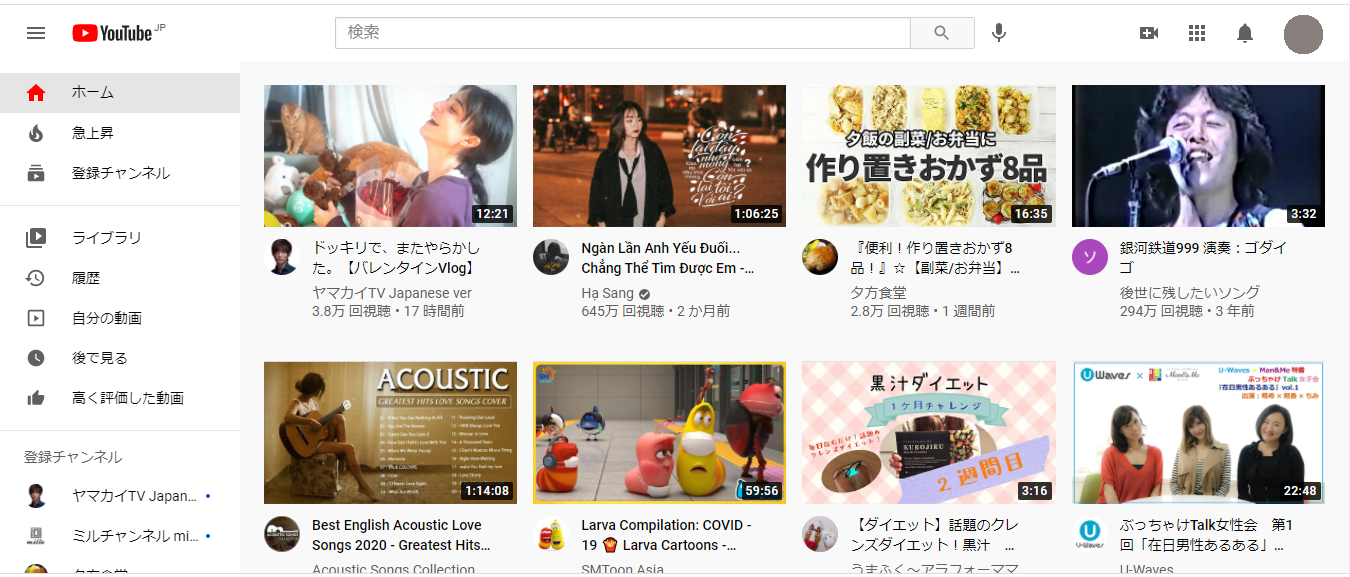Open the hamburger guide menu
This screenshot has height=577, width=1350.
point(36,33)
